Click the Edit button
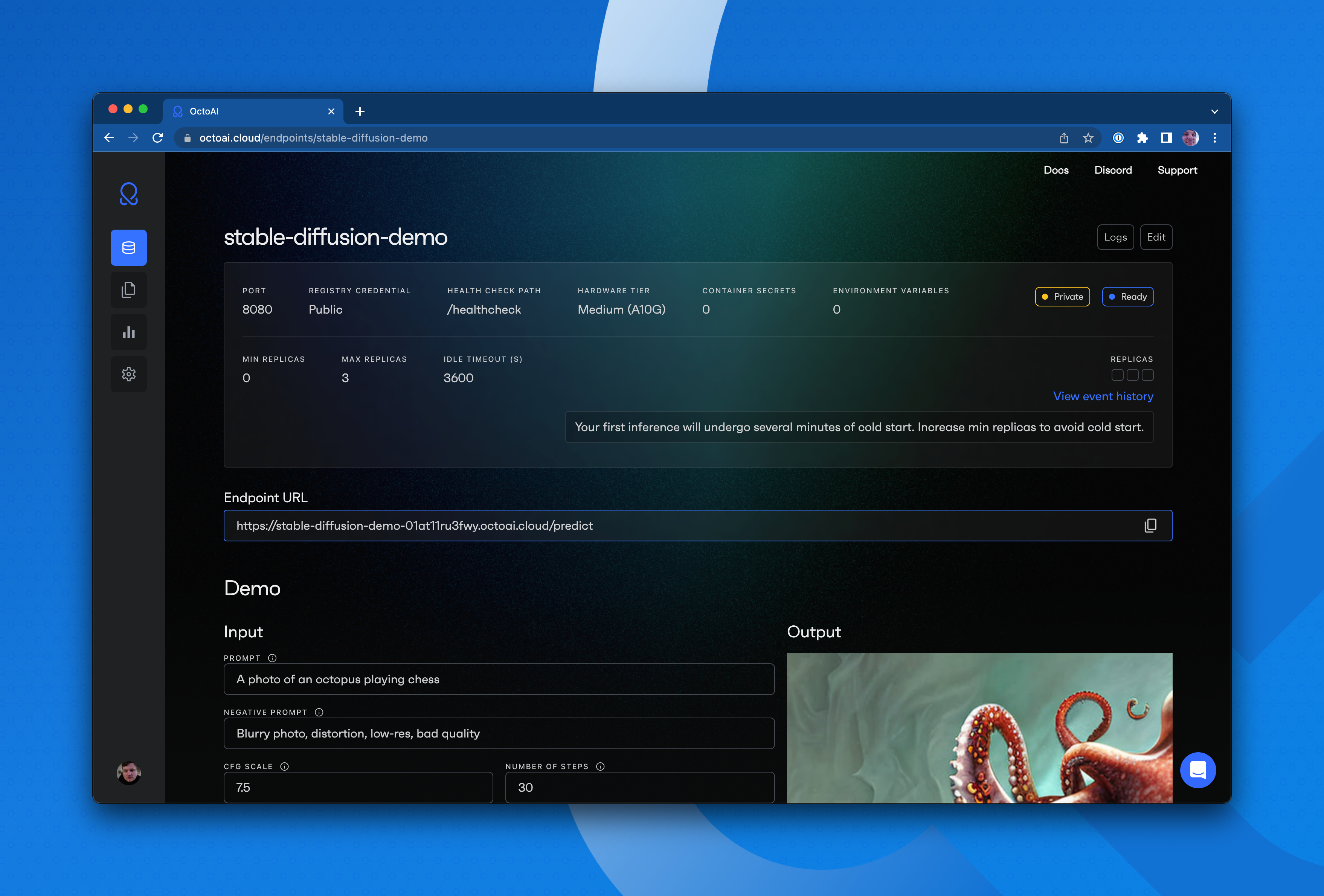1324x896 pixels. coord(1155,237)
